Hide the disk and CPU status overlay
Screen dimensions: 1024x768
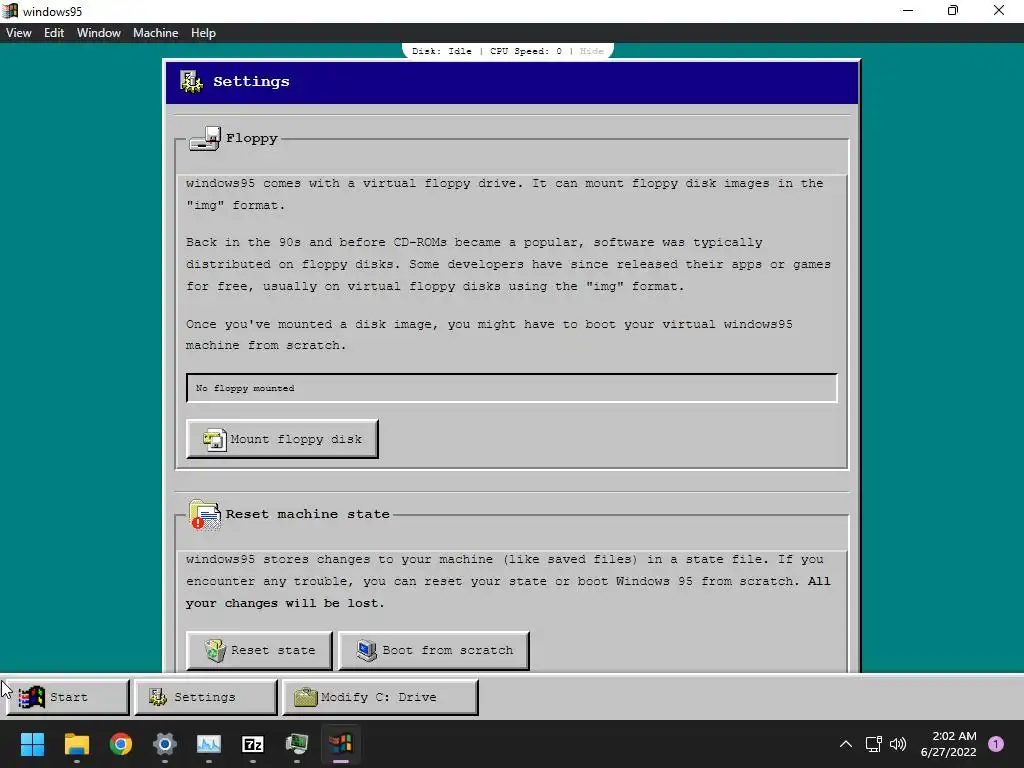click(x=592, y=51)
